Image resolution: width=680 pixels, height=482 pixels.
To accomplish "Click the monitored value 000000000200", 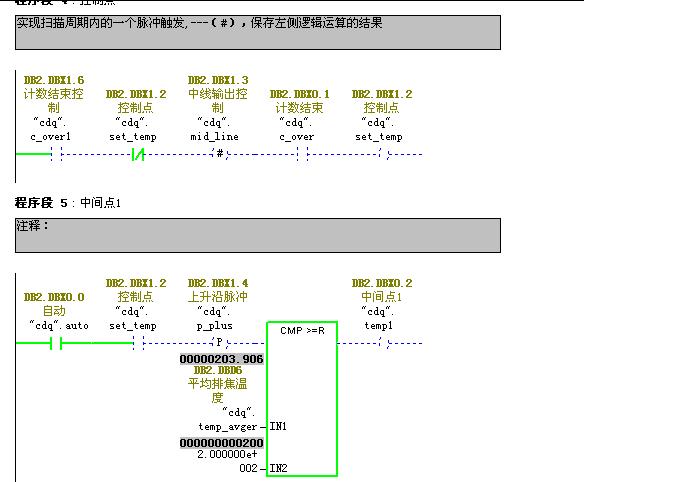I will point(221,443).
